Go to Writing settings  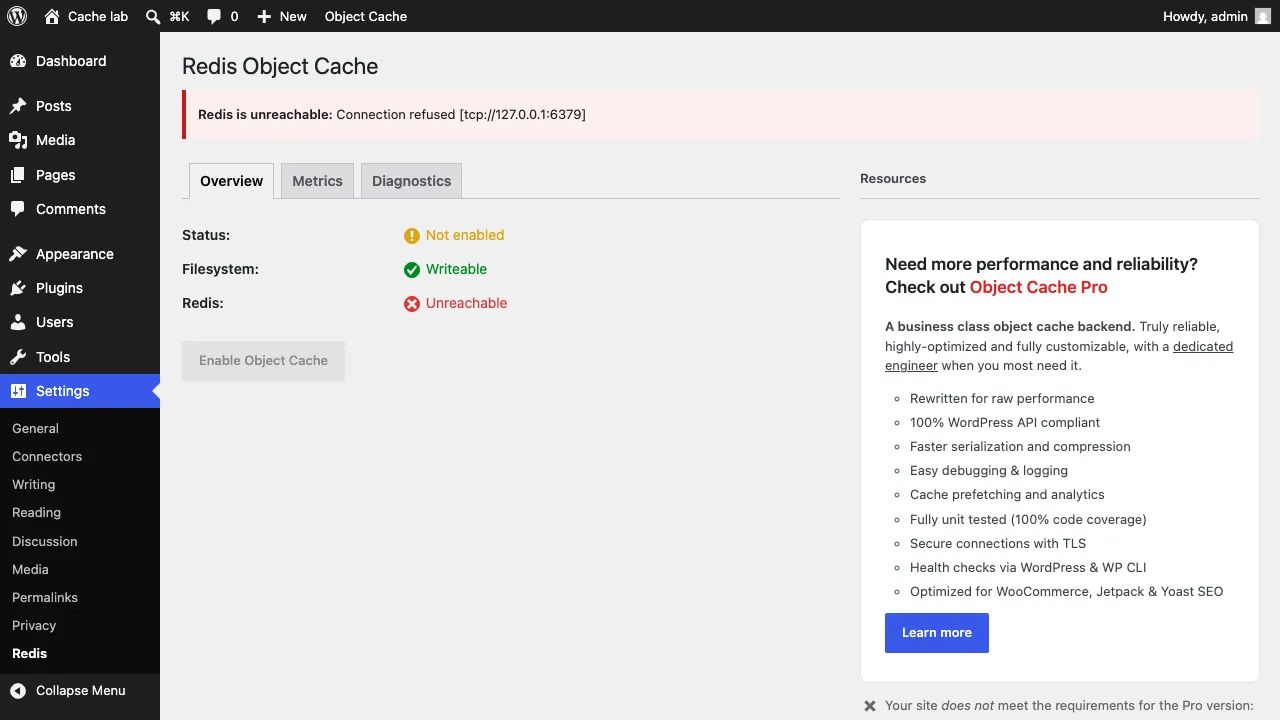point(33,484)
